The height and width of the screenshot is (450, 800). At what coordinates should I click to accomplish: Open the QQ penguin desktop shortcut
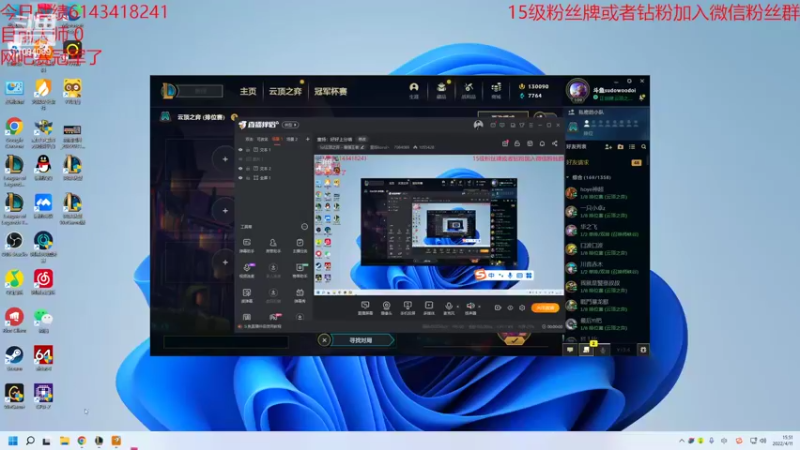43,168
